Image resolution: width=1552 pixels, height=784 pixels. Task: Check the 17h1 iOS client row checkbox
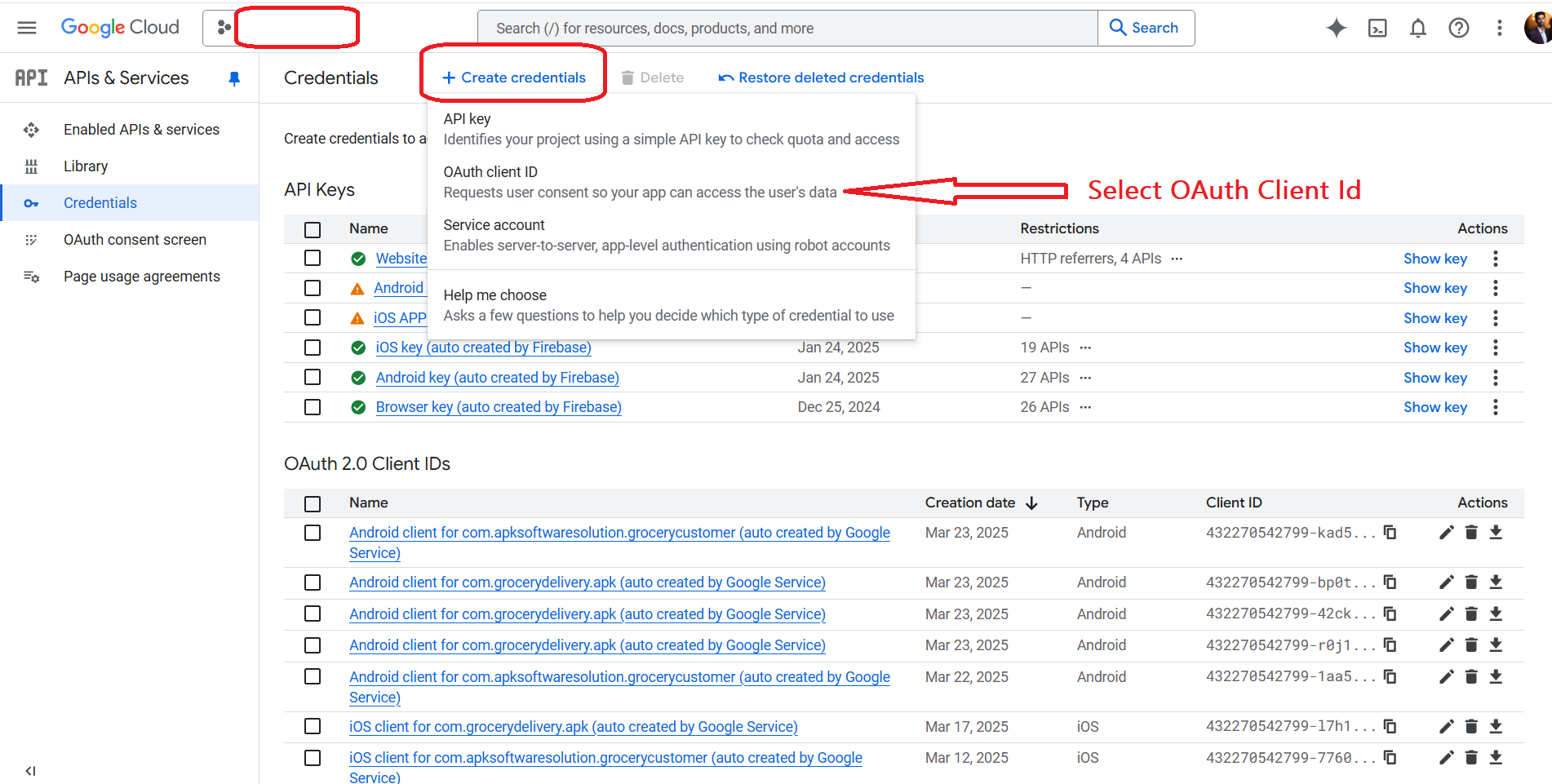tap(313, 727)
